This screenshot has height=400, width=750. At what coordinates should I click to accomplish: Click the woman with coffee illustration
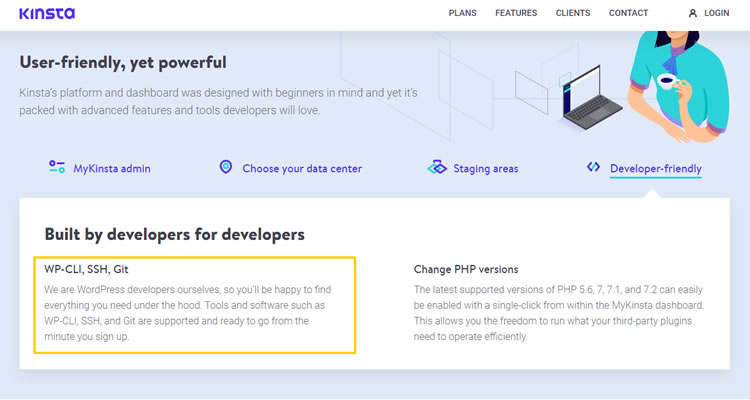(x=679, y=86)
